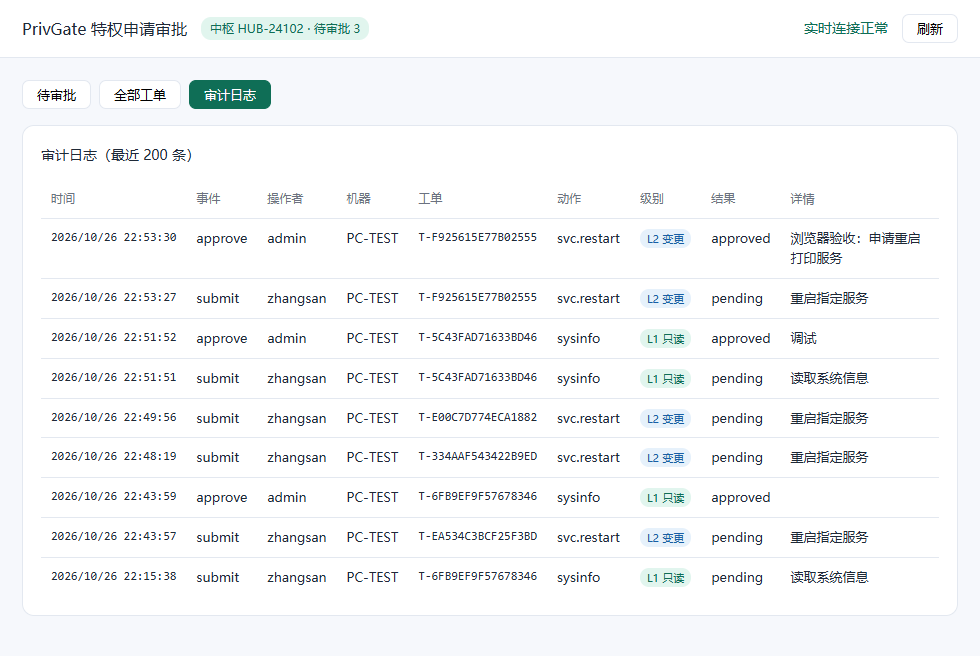The height and width of the screenshot is (656, 980).
Task: Select timestamp 2026/10/26 22:53:30
Action: [x=114, y=237]
